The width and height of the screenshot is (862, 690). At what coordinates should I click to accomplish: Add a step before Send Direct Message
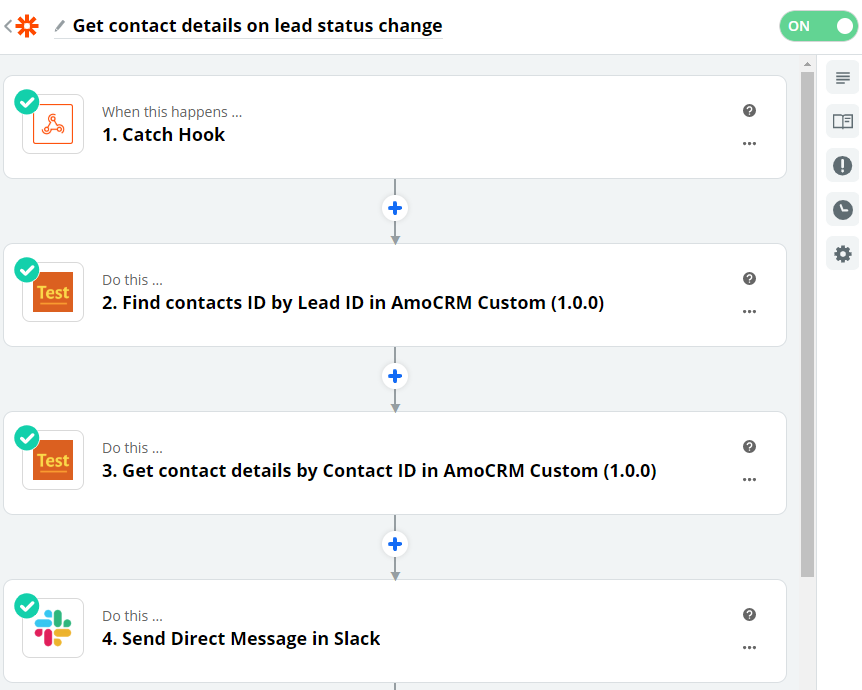tap(395, 544)
